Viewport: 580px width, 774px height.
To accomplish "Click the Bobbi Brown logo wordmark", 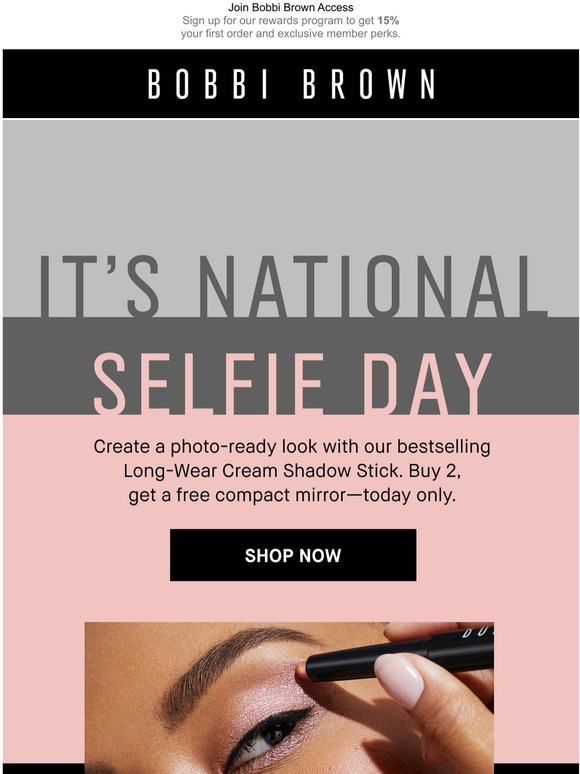I will [x=291, y=84].
